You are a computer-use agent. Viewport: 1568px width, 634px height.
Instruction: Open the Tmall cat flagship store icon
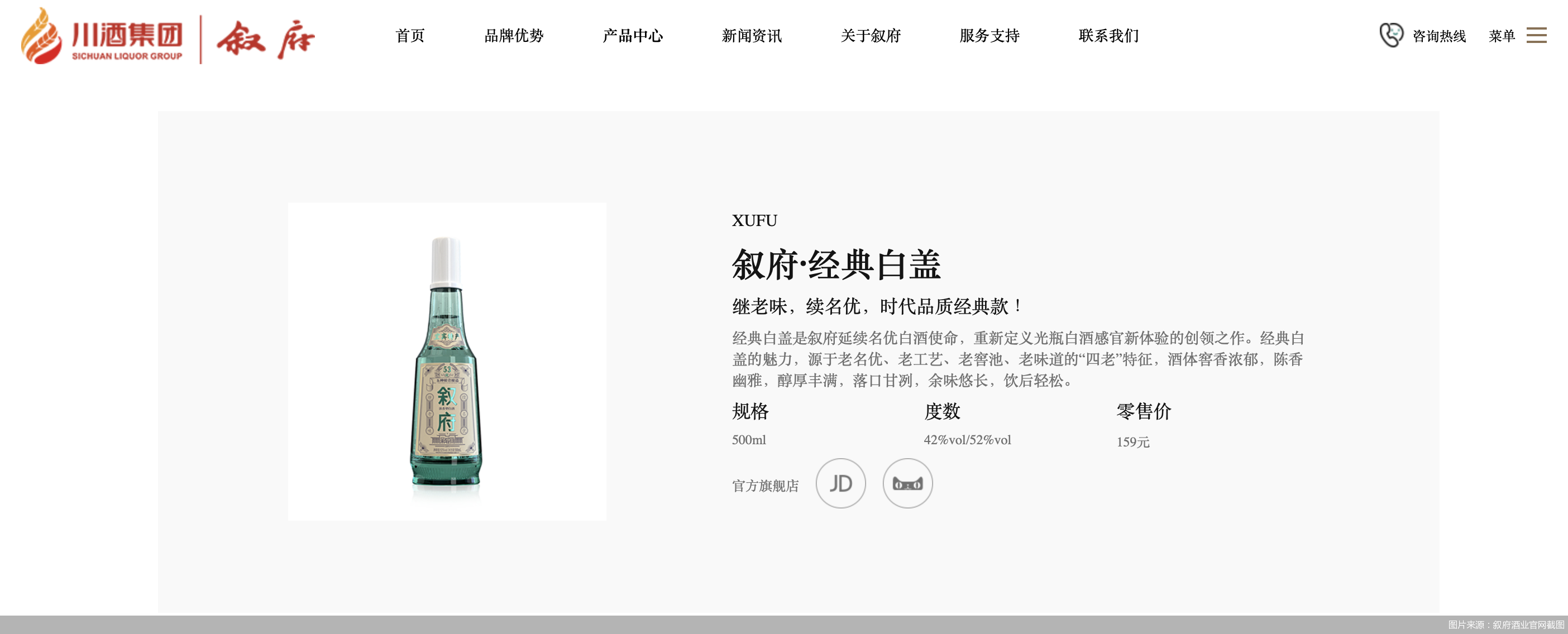coord(907,483)
